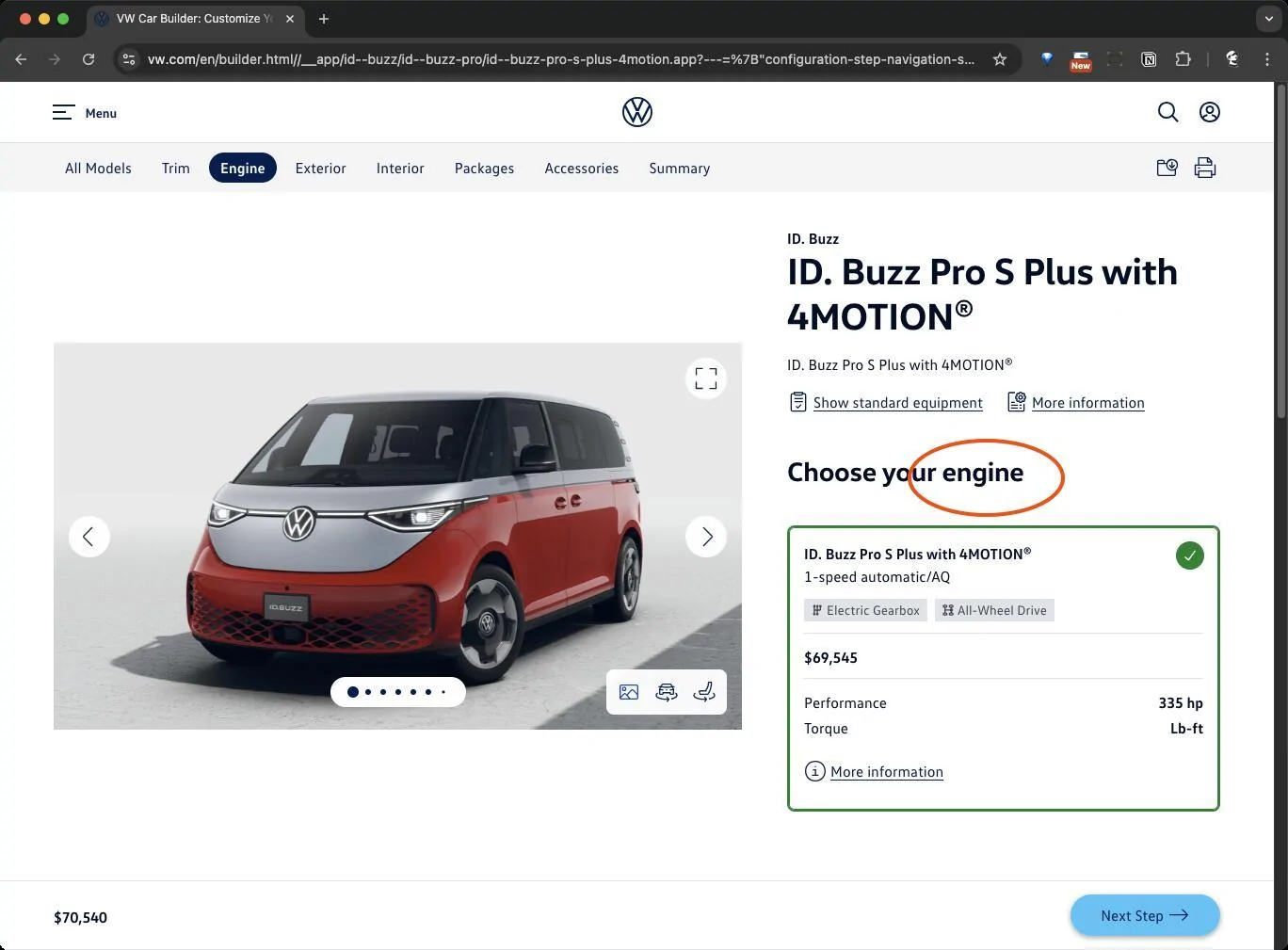Click the Electric Gearbox tag
This screenshot has width=1288, height=950.
[865, 610]
